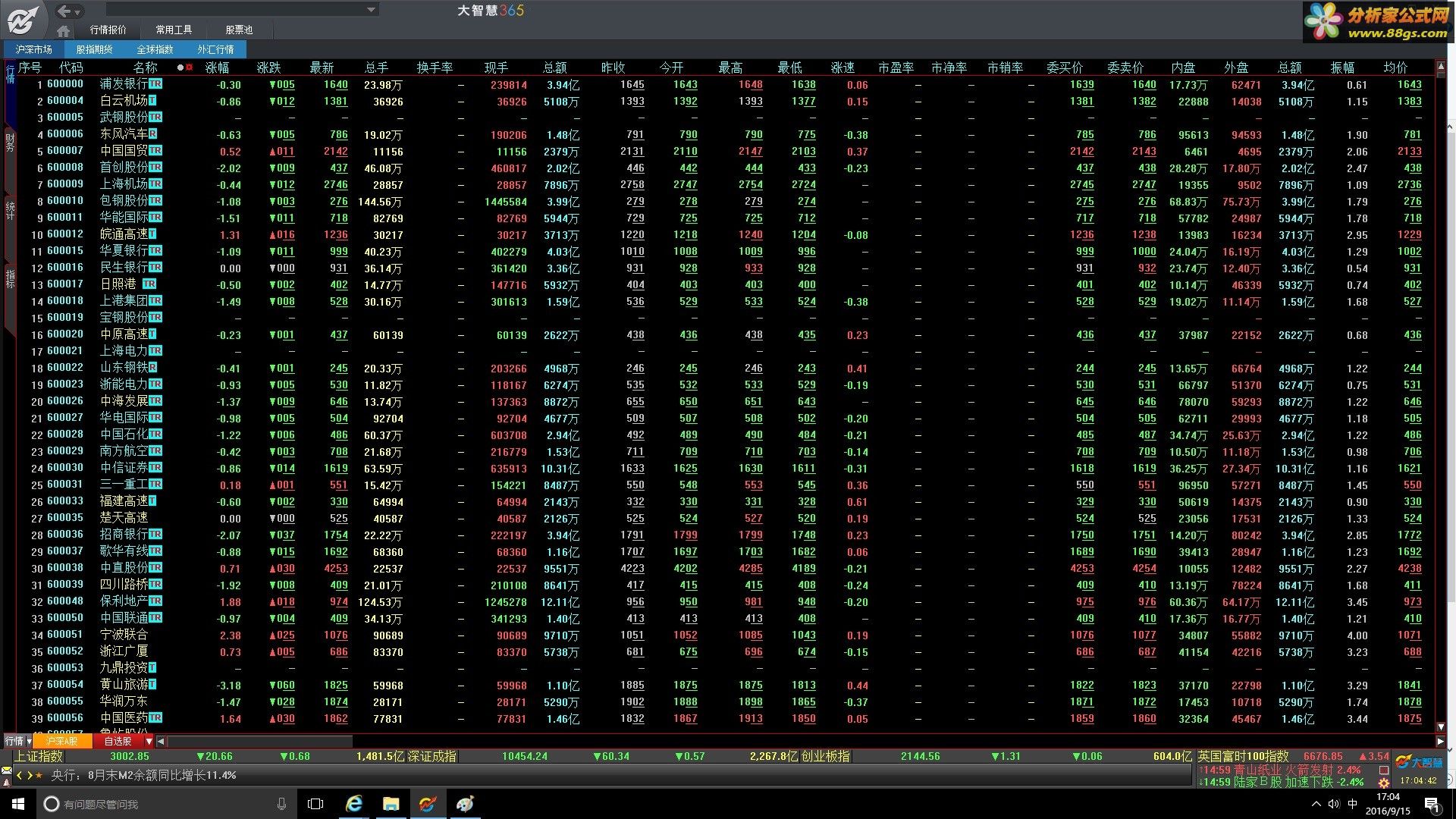Go to the home page icon
This screenshot has height=819, width=1456.
[x=64, y=30]
